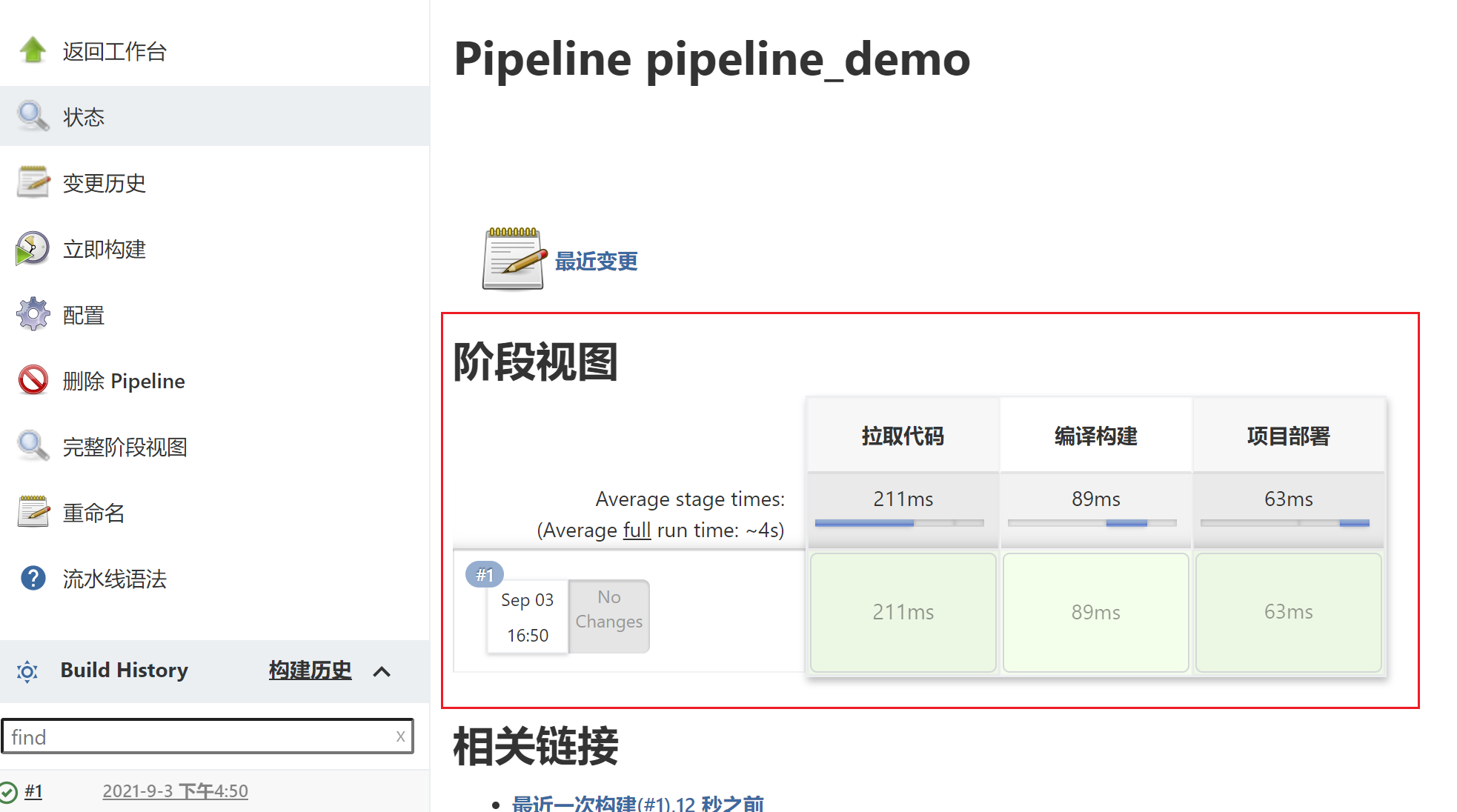
Task: Open 配置 gear icon
Action: [x=33, y=314]
